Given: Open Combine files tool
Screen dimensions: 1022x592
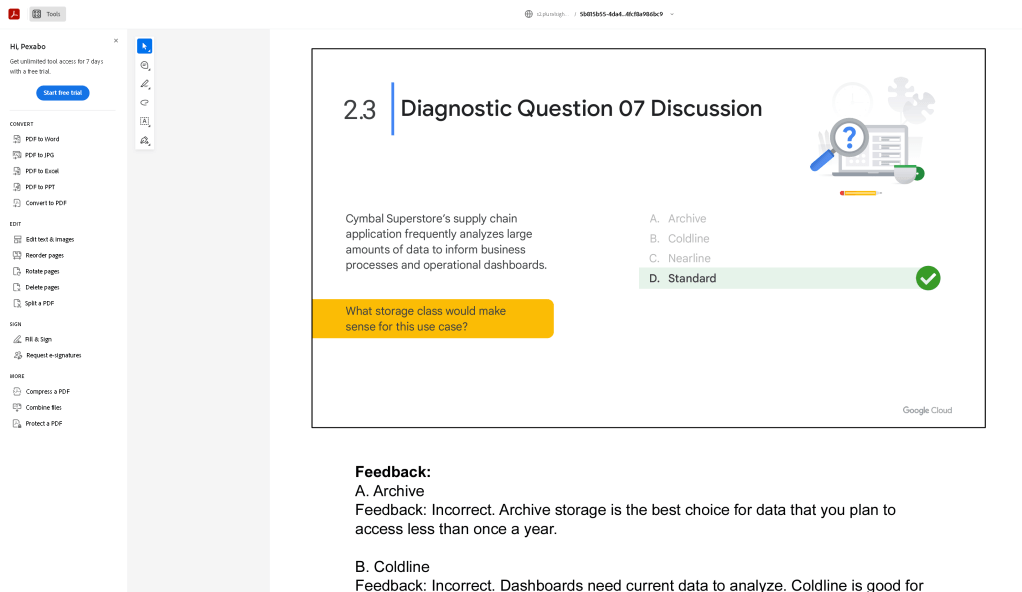Looking at the screenshot, I should [x=44, y=407].
